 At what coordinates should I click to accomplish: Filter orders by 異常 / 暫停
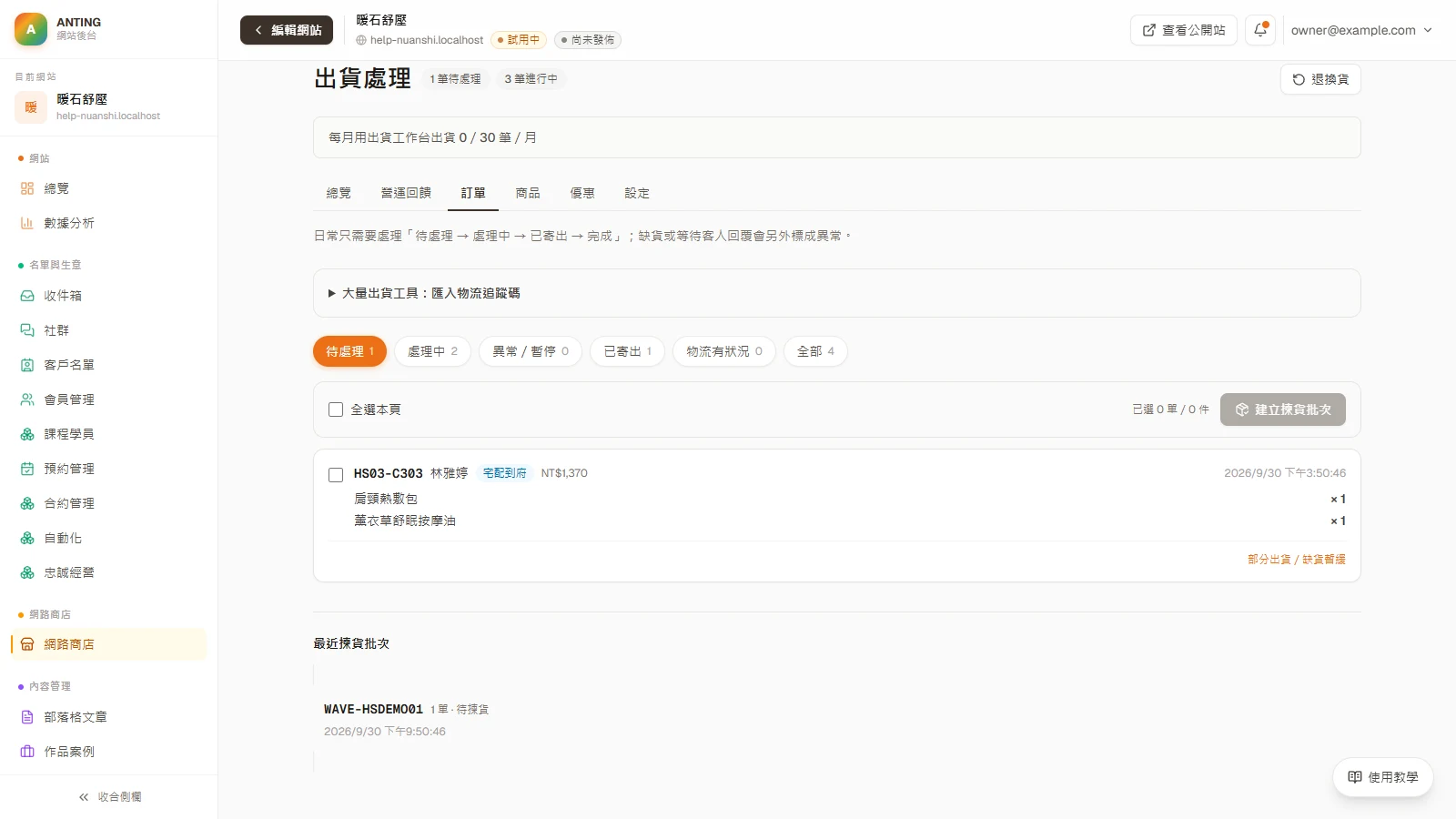(x=531, y=351)
